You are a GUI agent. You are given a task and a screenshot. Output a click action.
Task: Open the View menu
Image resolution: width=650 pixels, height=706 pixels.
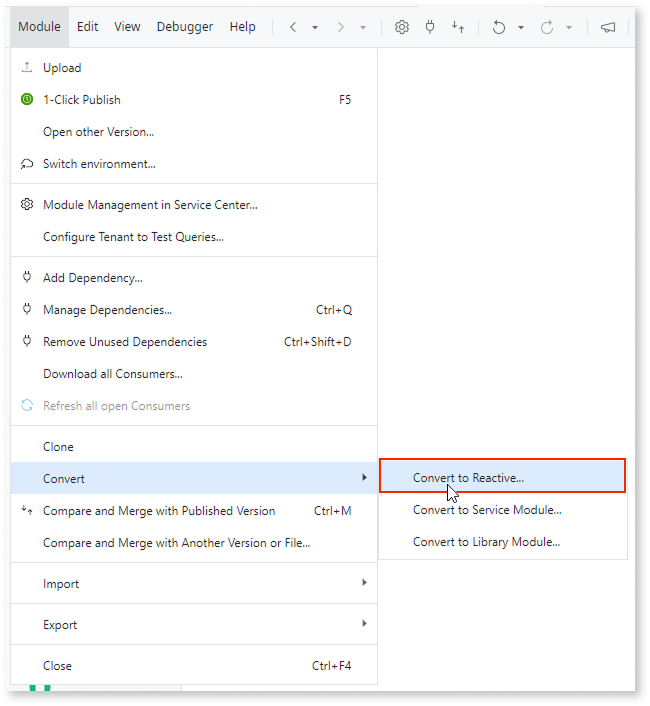pos(127,27)
